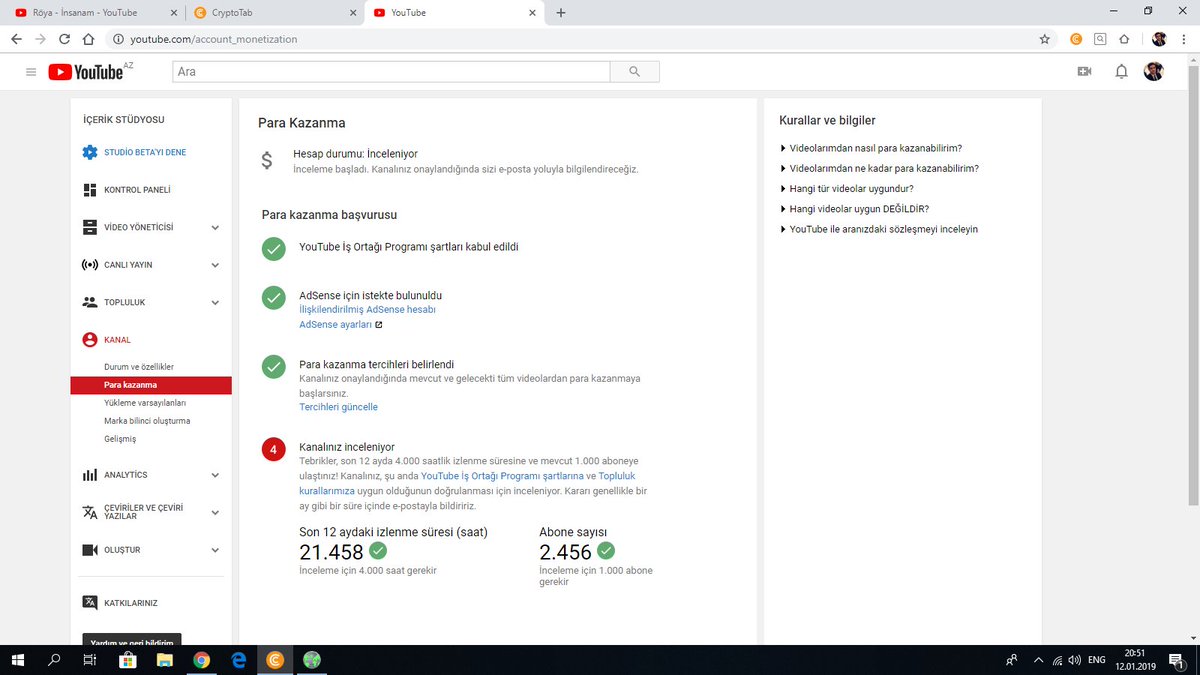Click the Studio Beta gear icon
The image size is (1200, 675).
[x=90, y=152]
